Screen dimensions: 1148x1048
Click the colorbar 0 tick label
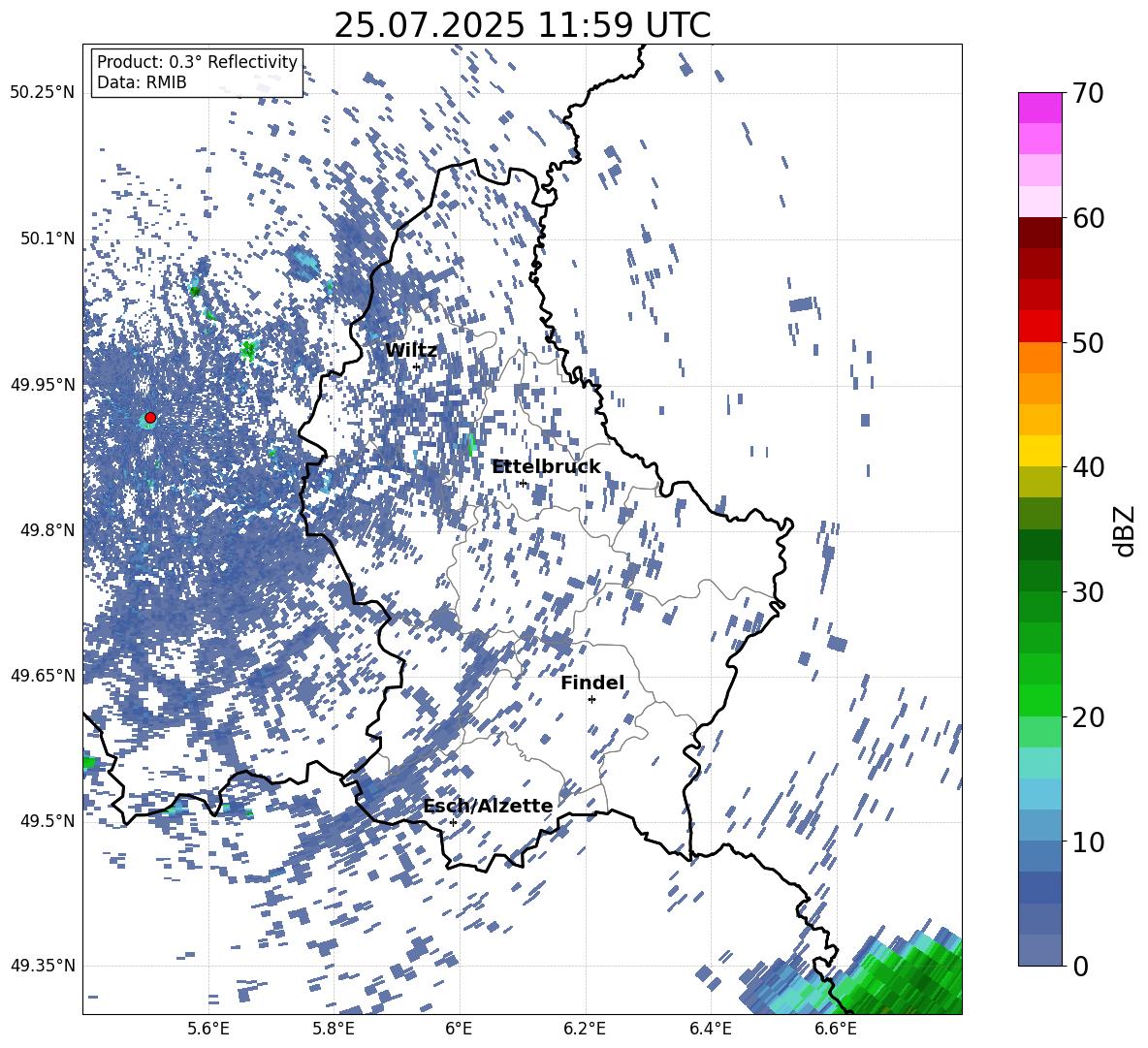click(x=1079, y=966)
